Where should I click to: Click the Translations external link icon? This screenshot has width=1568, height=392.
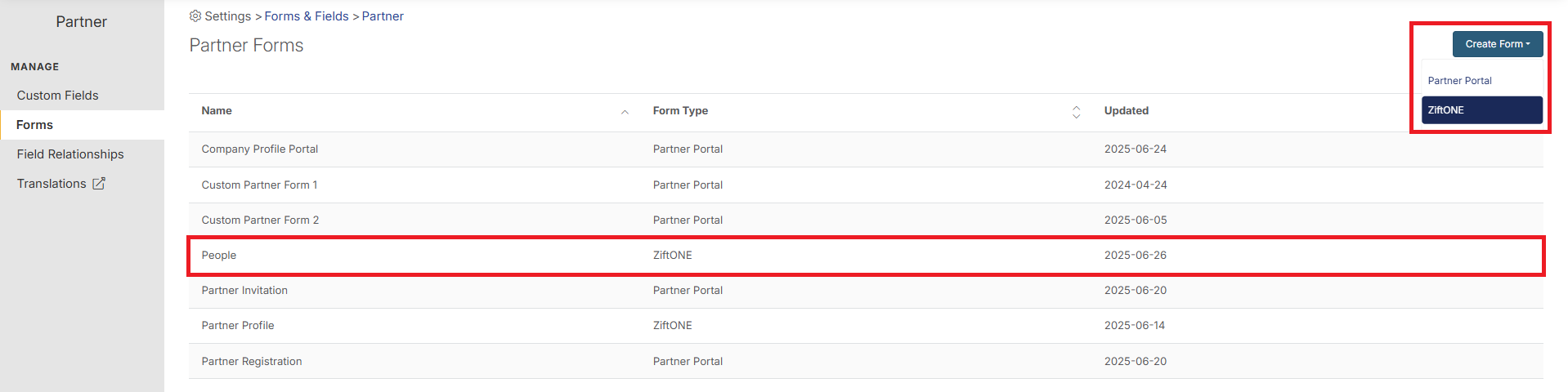[99, 184]
